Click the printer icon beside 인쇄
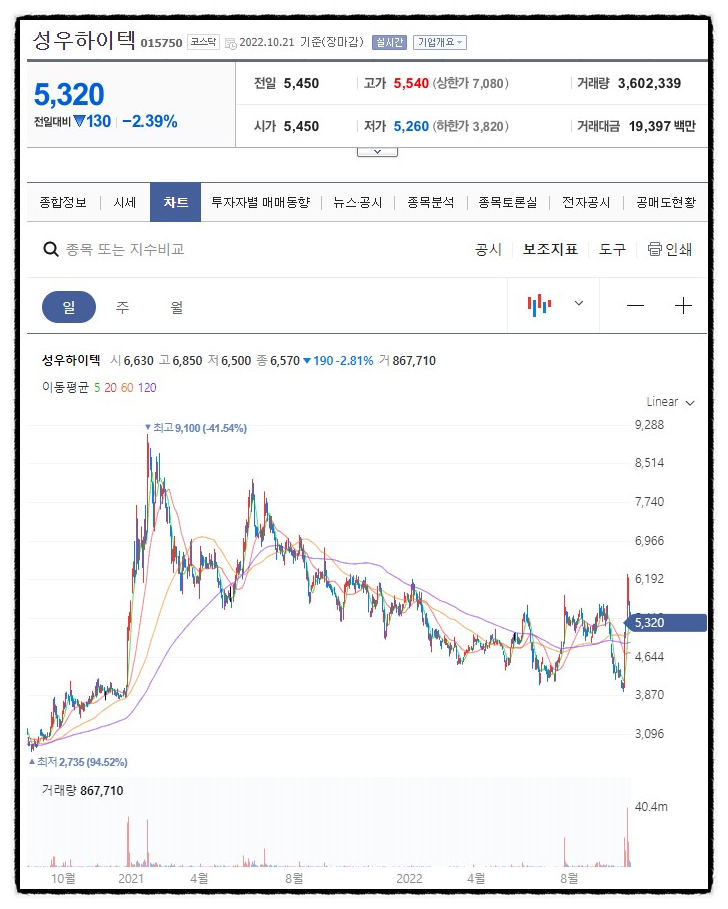The width and height of the screenshot is (728, 909). coord(654,249)
